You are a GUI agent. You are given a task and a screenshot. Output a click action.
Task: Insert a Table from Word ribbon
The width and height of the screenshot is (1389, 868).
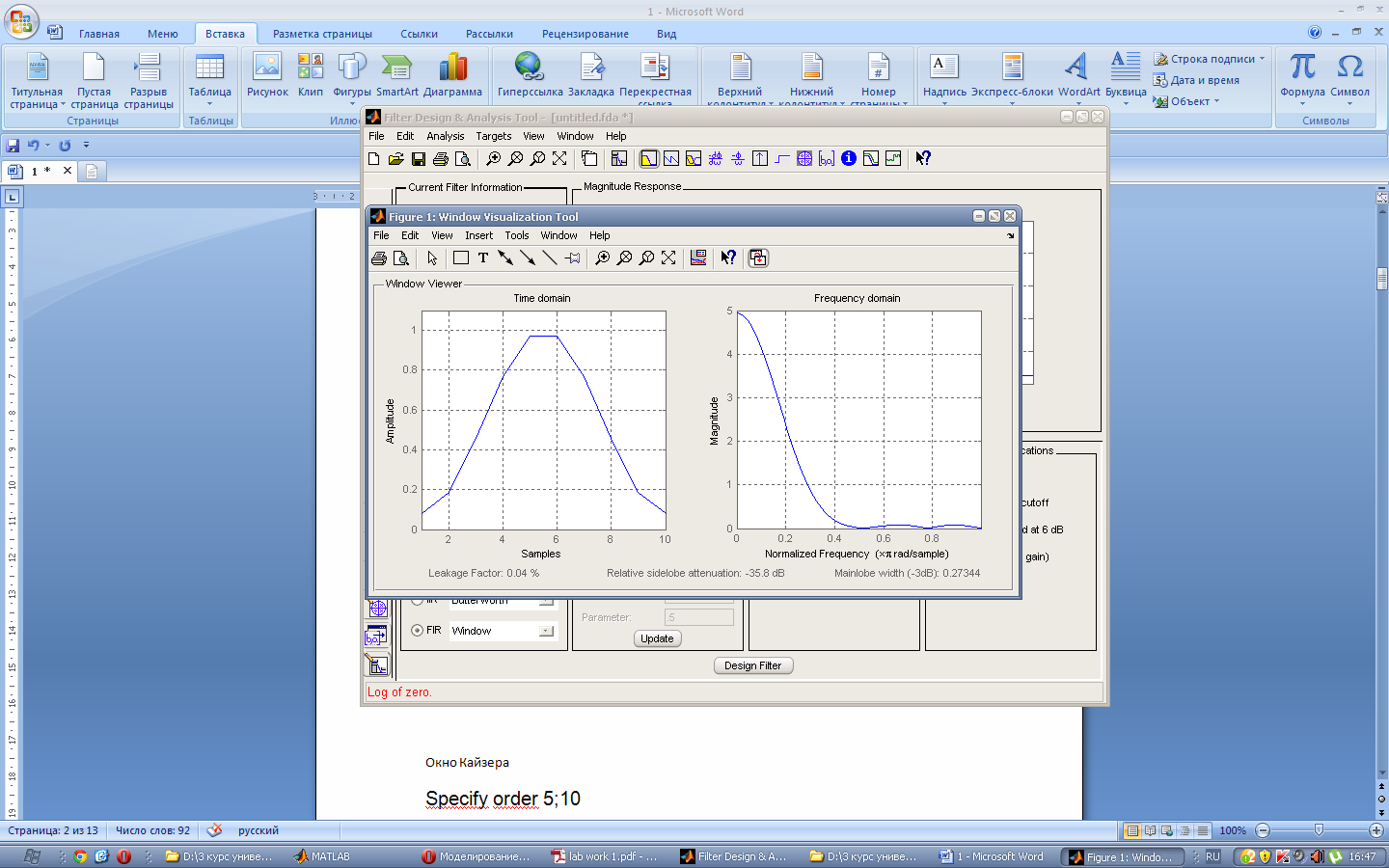click(x=209, y=78)
